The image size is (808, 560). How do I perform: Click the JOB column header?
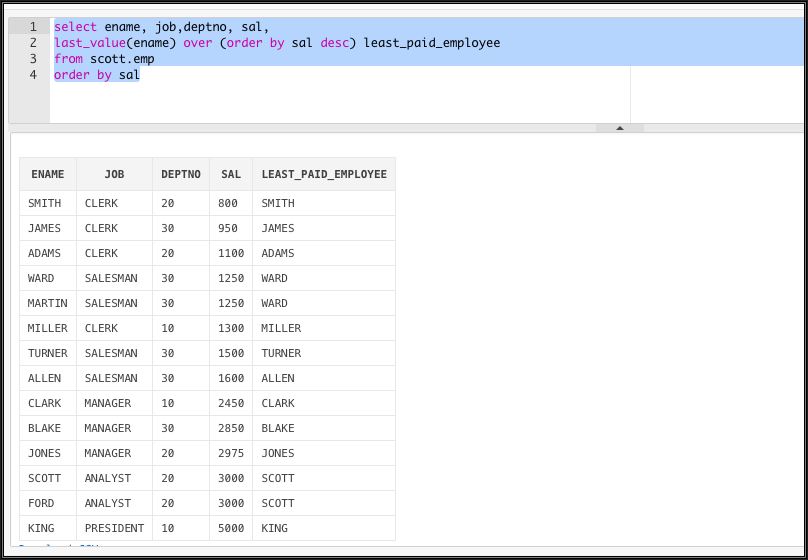[114, 174]
